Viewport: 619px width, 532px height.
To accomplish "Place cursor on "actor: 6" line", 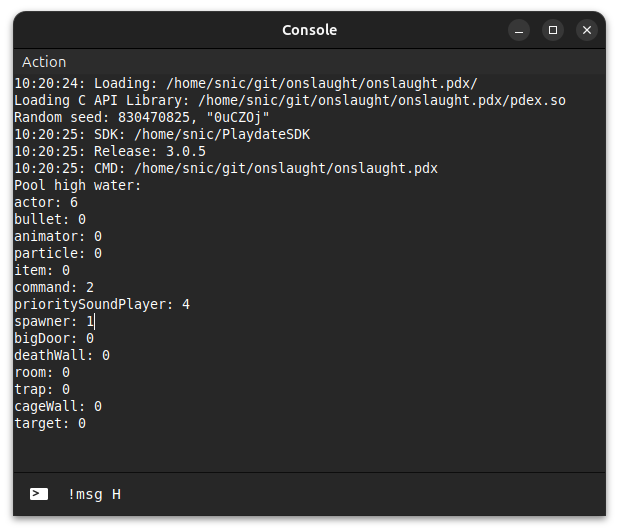I will click(x=46, y=202).
